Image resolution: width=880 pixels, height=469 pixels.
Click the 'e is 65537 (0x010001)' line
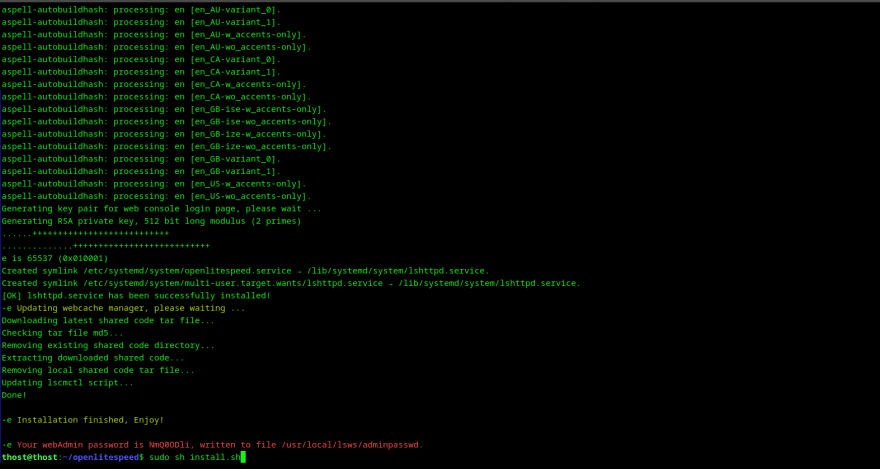tap(55, 258)
